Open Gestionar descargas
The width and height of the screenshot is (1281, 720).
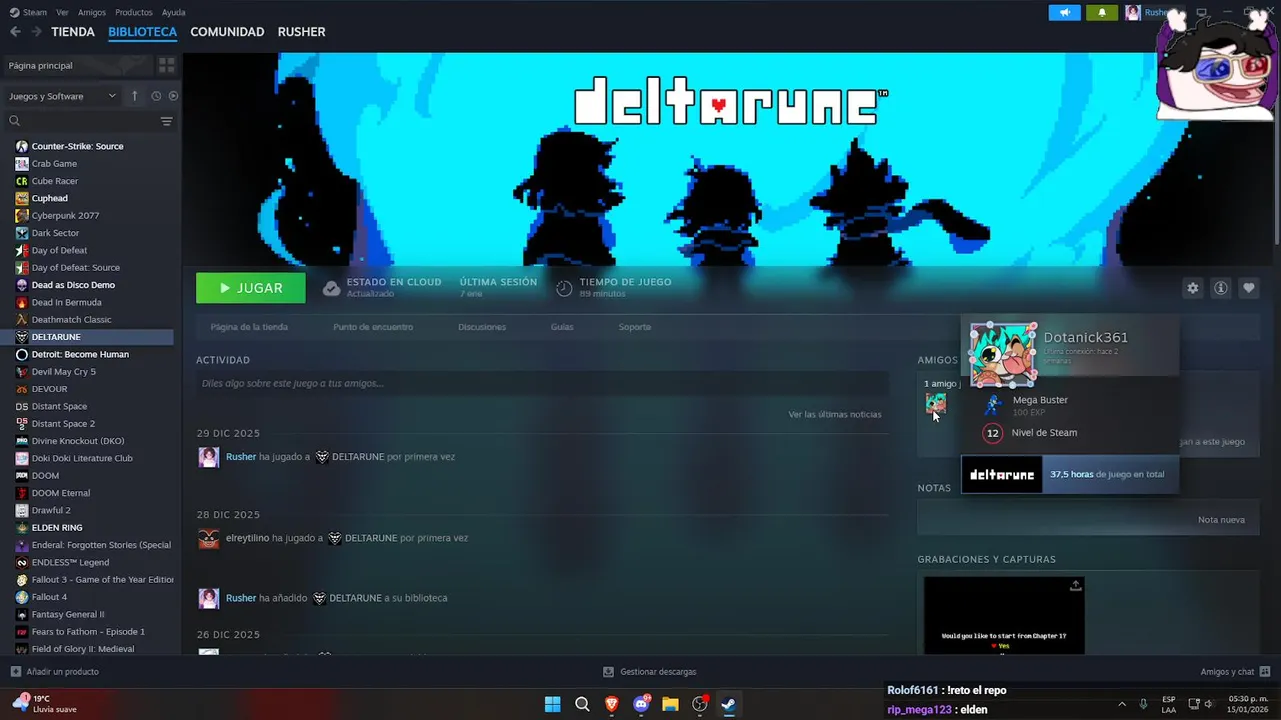[x=649, y=672]
